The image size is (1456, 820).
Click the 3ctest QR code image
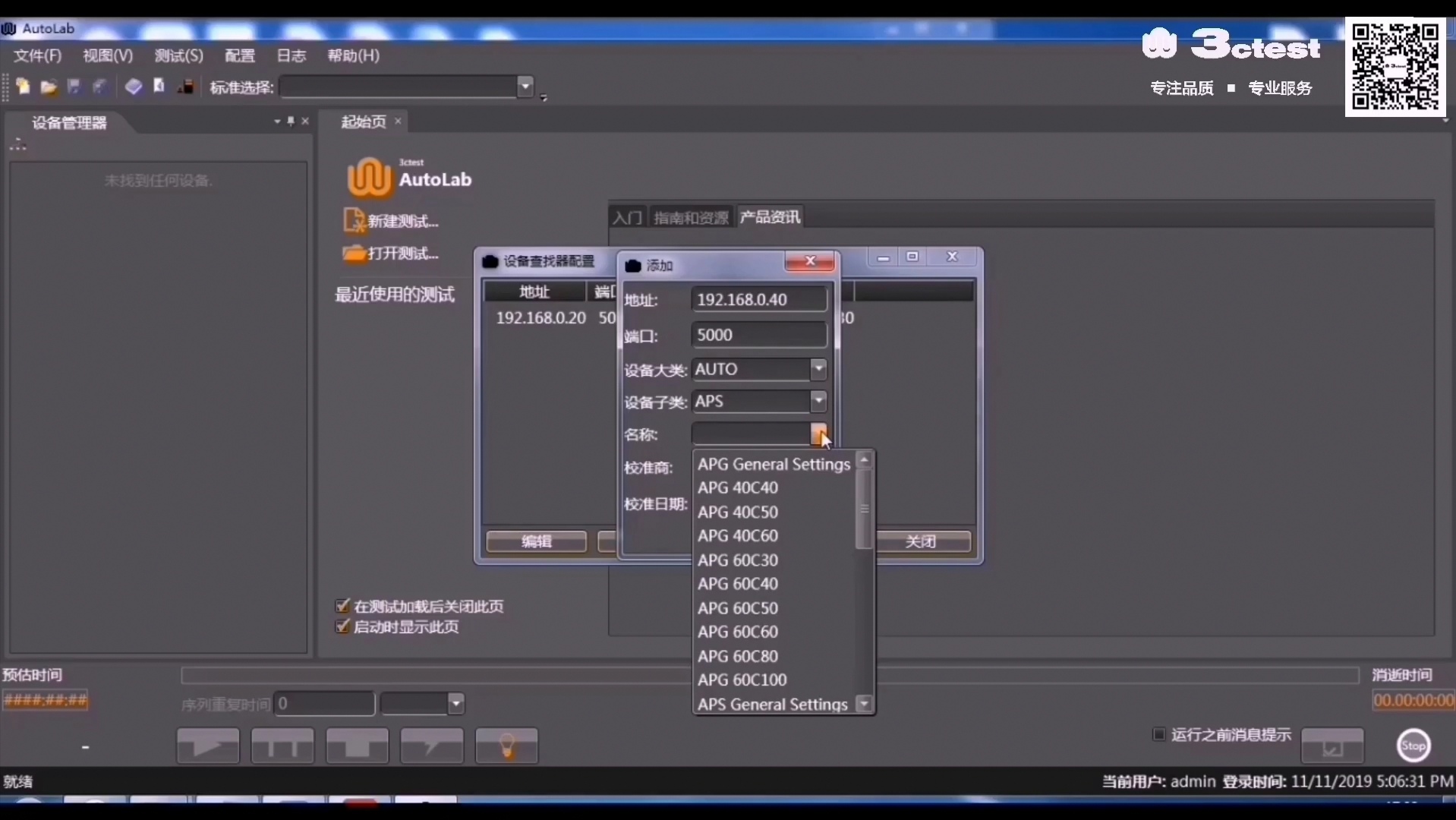pos(1395,67)
